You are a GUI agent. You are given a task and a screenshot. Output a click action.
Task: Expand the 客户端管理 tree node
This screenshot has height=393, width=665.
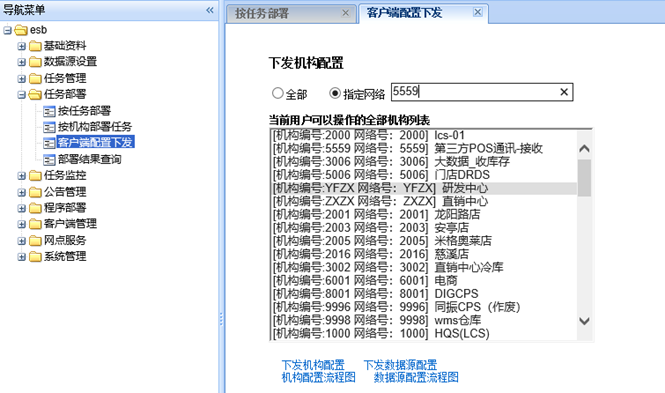click(x=22, y=224)
